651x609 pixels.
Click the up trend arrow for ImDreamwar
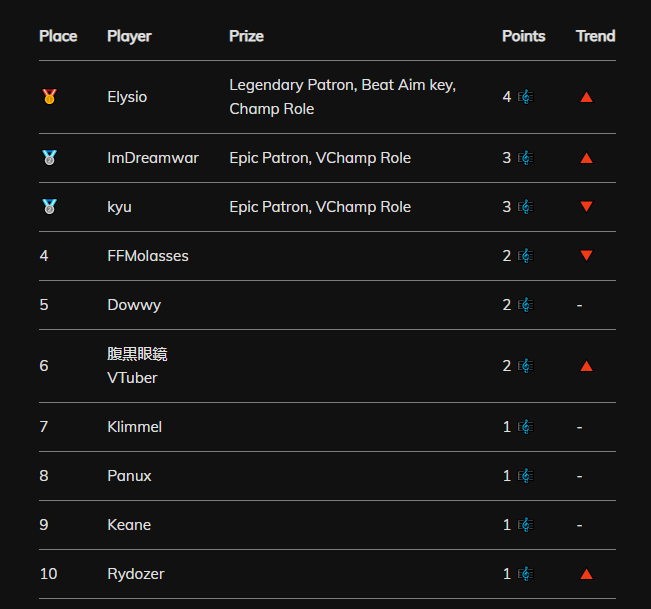coord(586,158)
